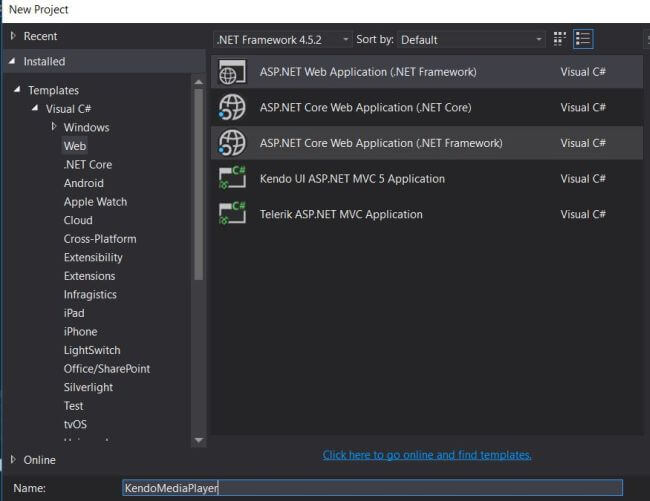Select the Cloud category

pyautogui.click(x=78, y=220)
